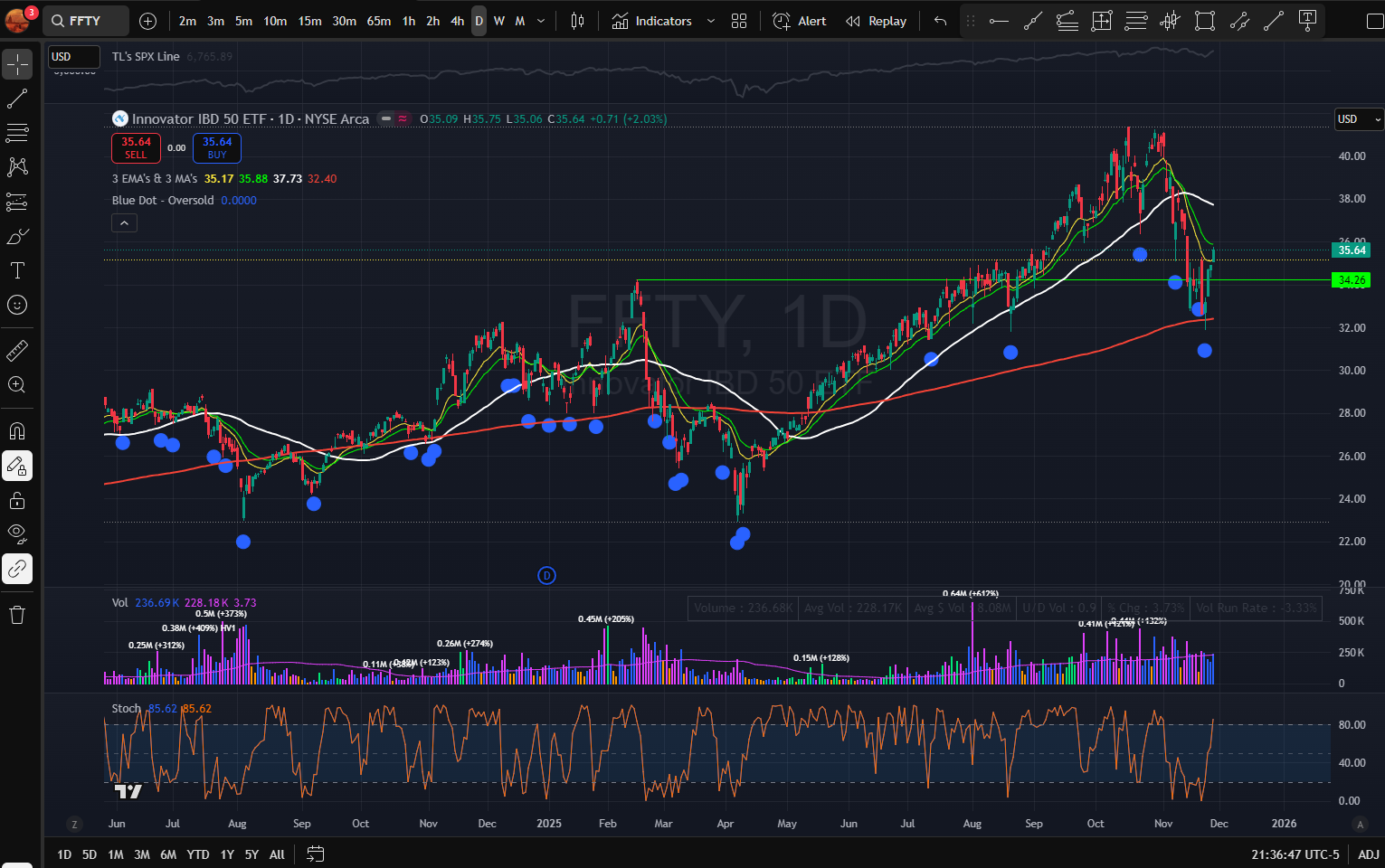Expand indicator templates dropdown arrow
Screen dimensions: 1385x868
point(710,21)
